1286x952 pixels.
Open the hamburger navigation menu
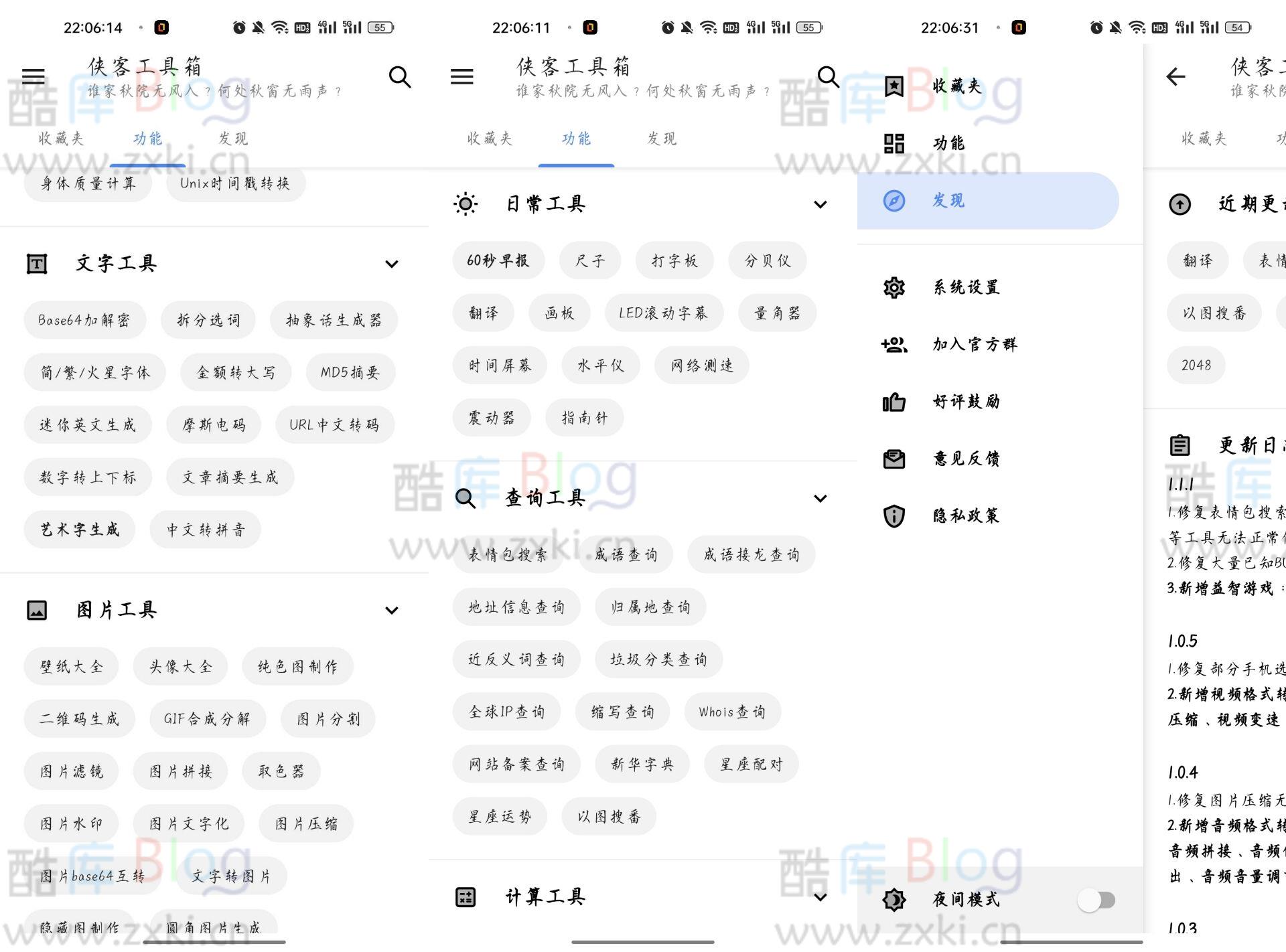pos(33,76)
